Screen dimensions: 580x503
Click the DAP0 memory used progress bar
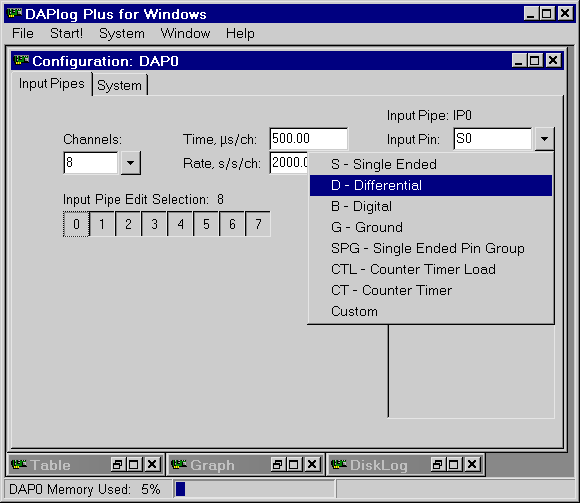point(255,489)
